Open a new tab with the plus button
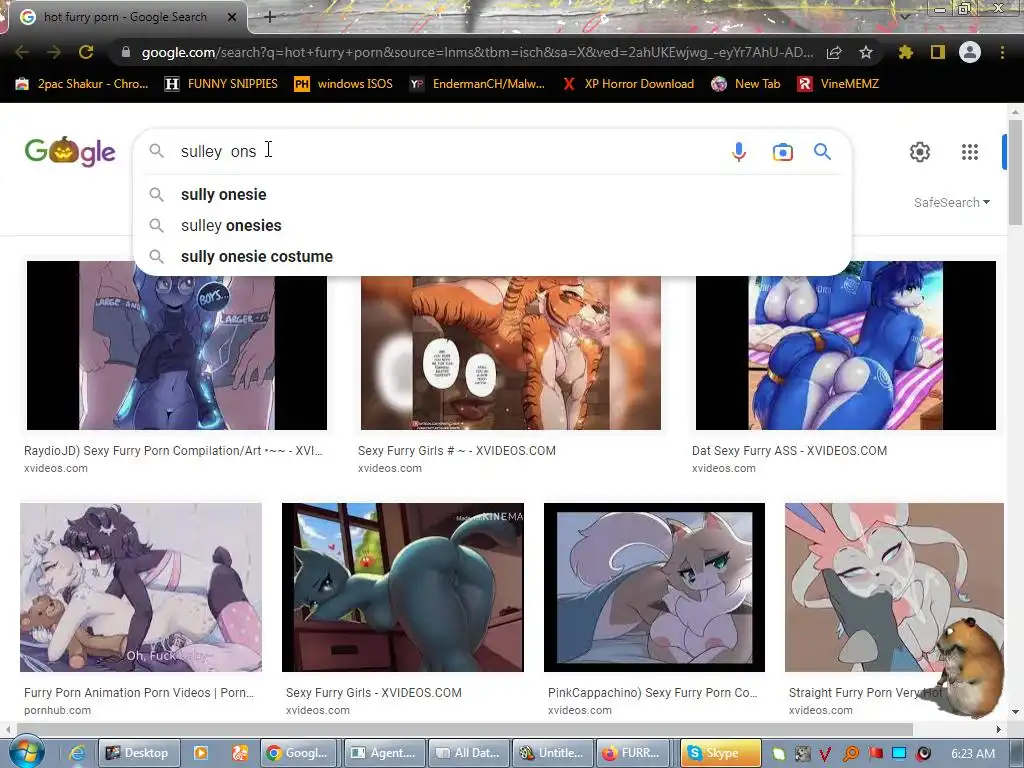1024x768 pixels. pos(270,17)
